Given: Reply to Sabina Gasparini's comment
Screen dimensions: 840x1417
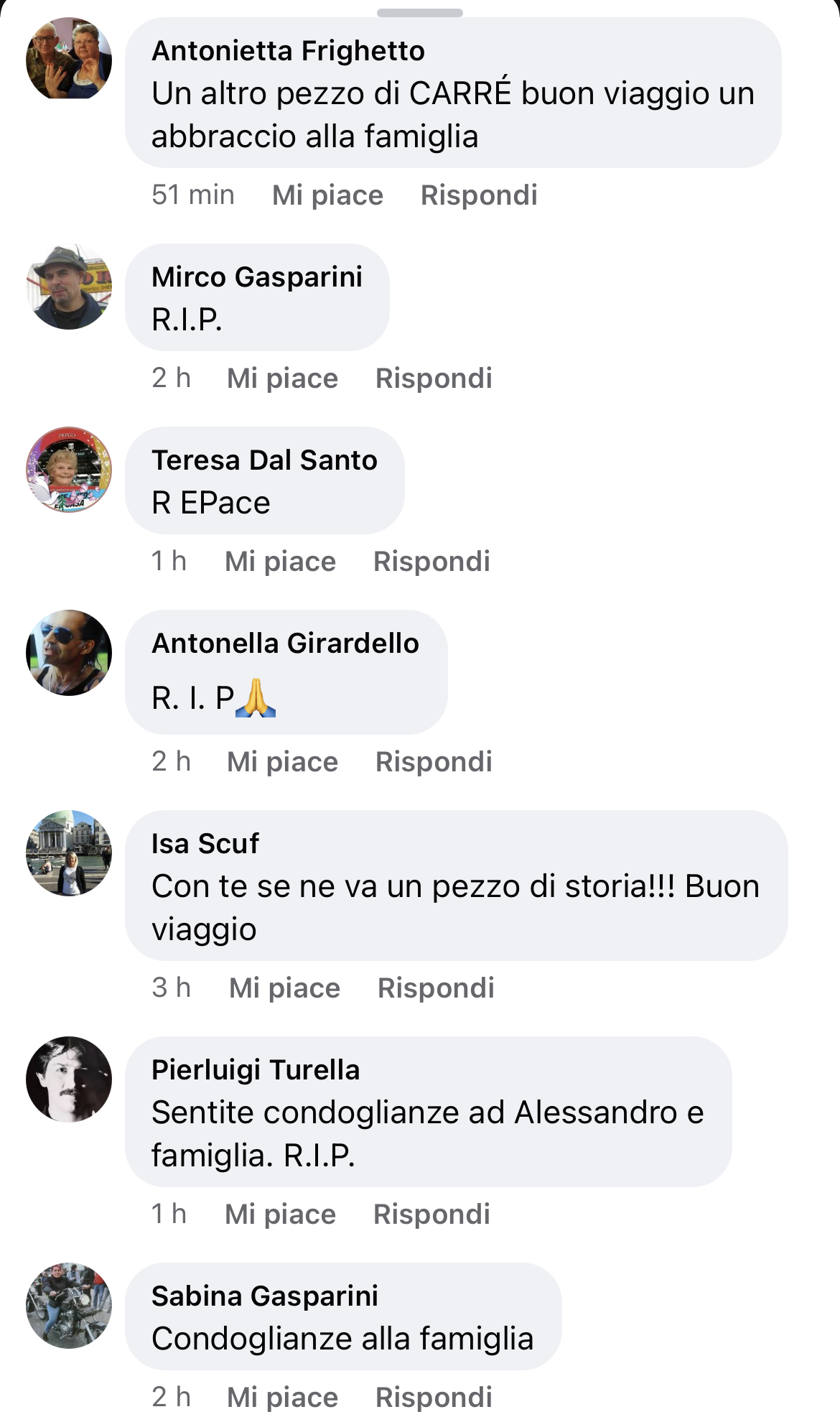Looking at the screenshot, I should pyautogui.click(x=434, y=1398).
